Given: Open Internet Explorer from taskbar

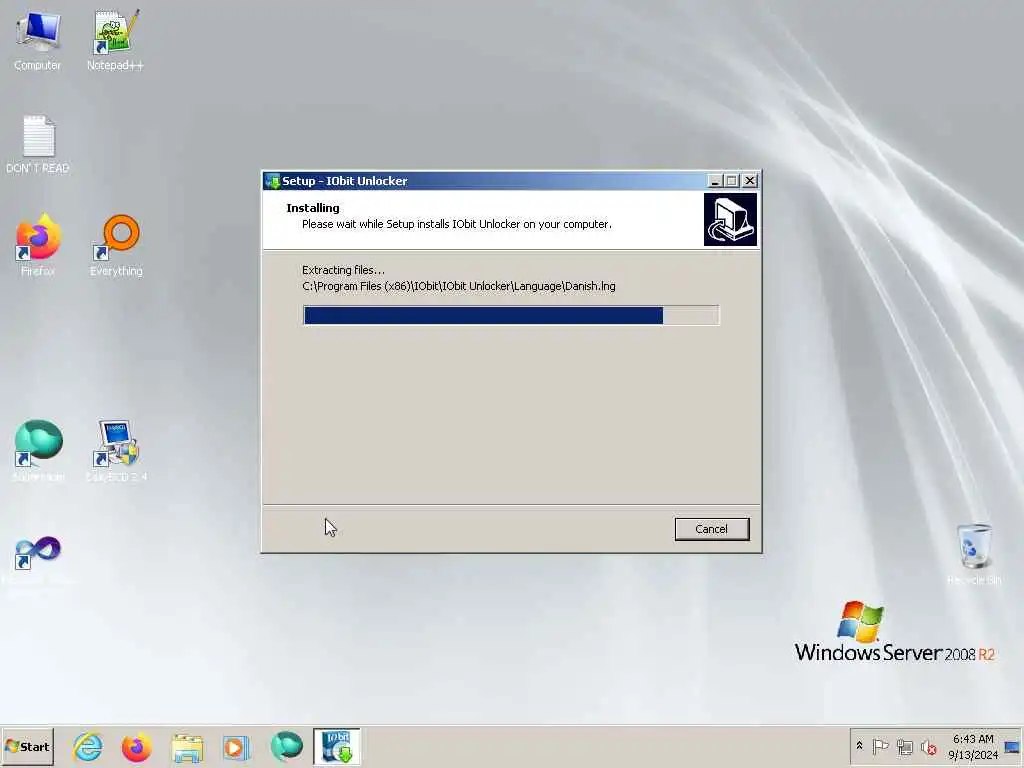Looking at the screenshot, I should (88, 746).
